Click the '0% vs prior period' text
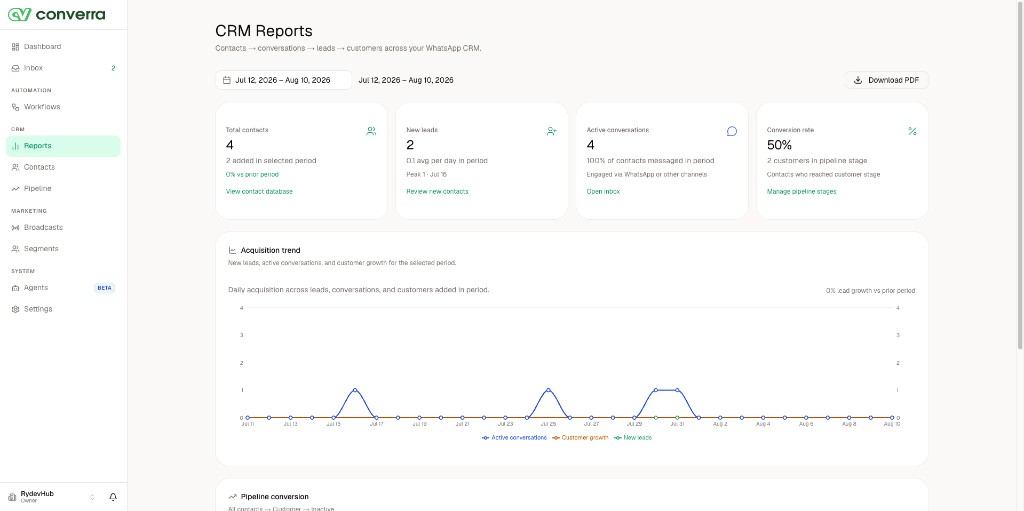The image size is (1024, 511). [252, 174]
